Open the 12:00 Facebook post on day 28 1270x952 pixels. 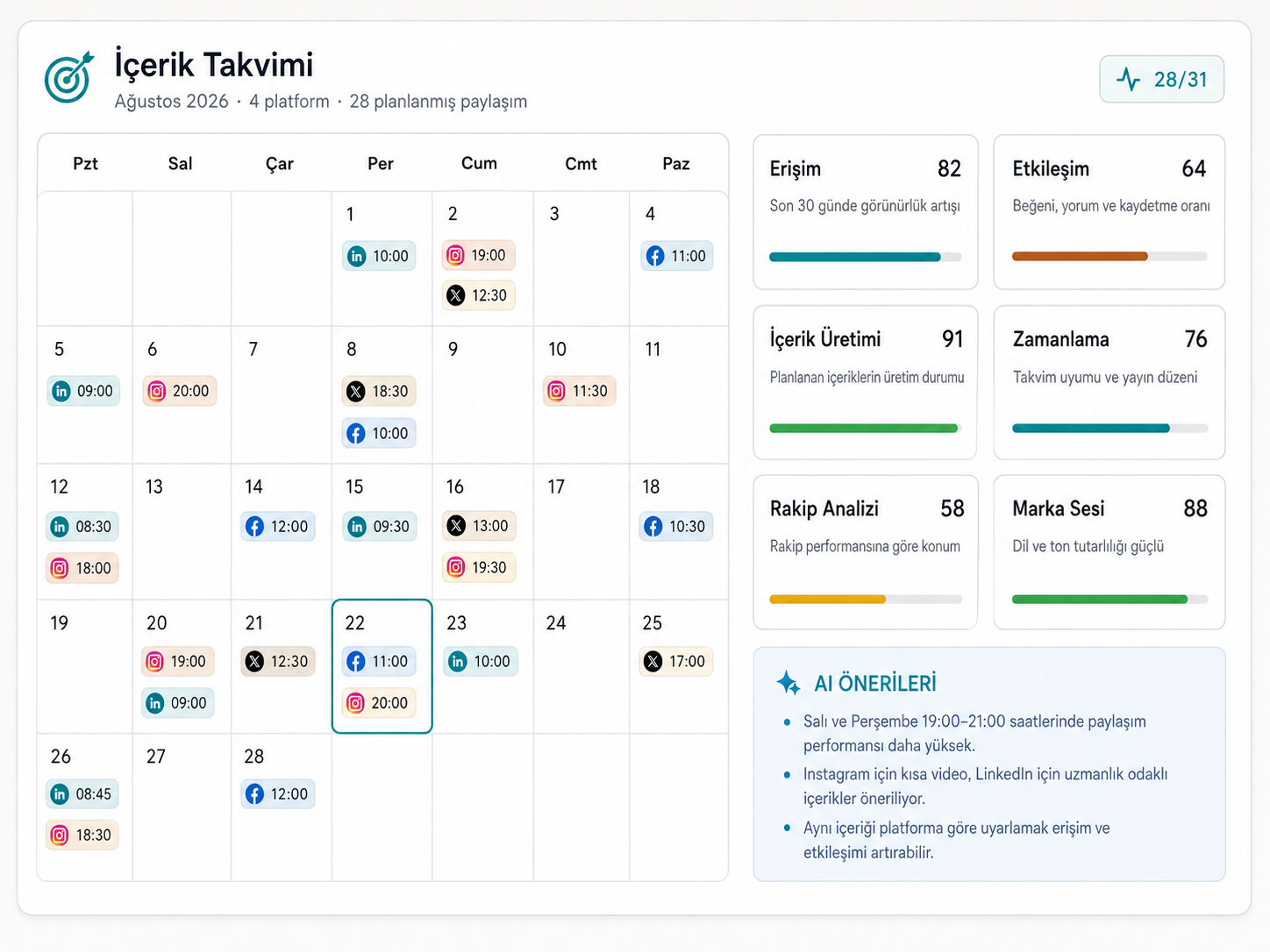[x=277, y=794]
